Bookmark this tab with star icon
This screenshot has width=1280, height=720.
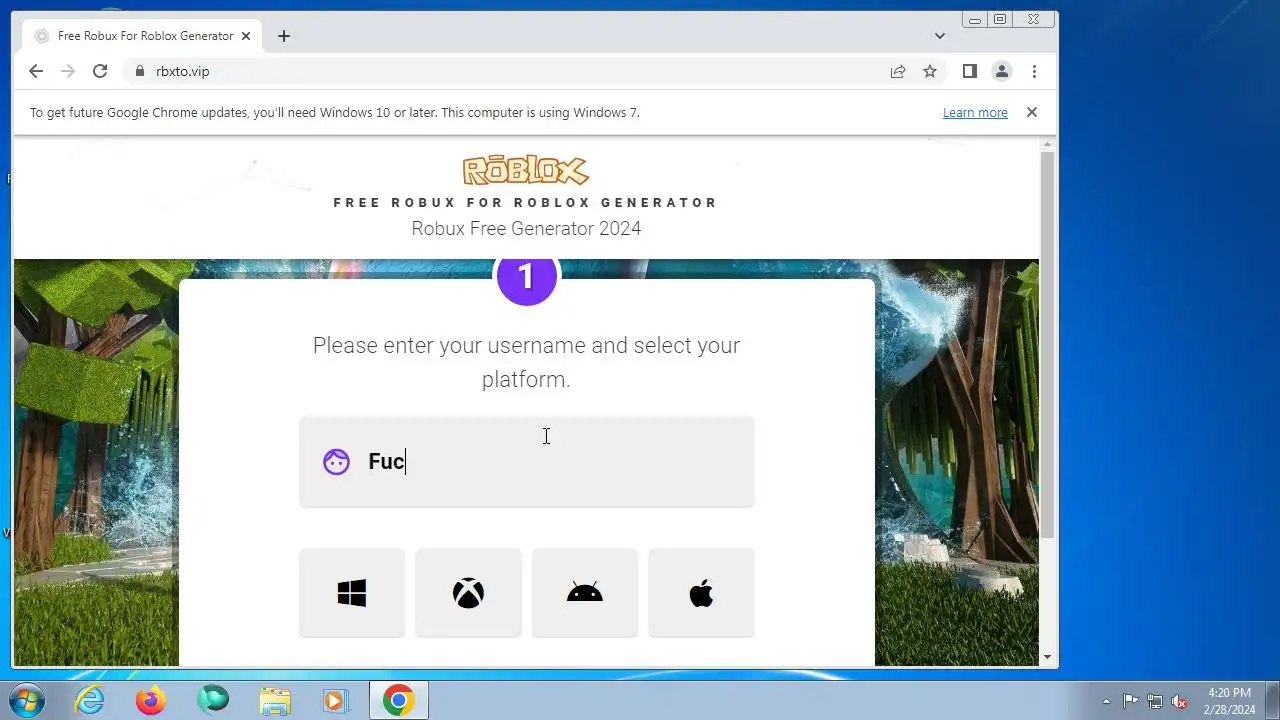(x=930, y=71)
